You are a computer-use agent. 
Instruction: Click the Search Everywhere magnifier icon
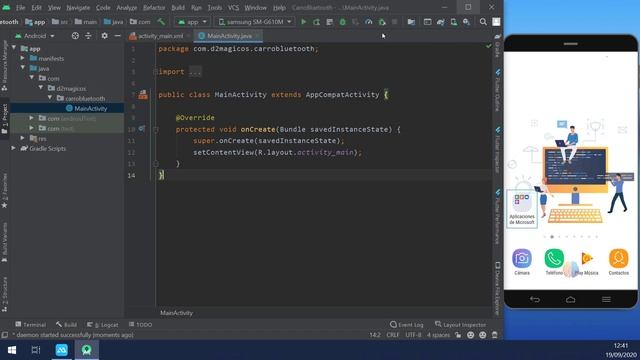coord(483,22)
